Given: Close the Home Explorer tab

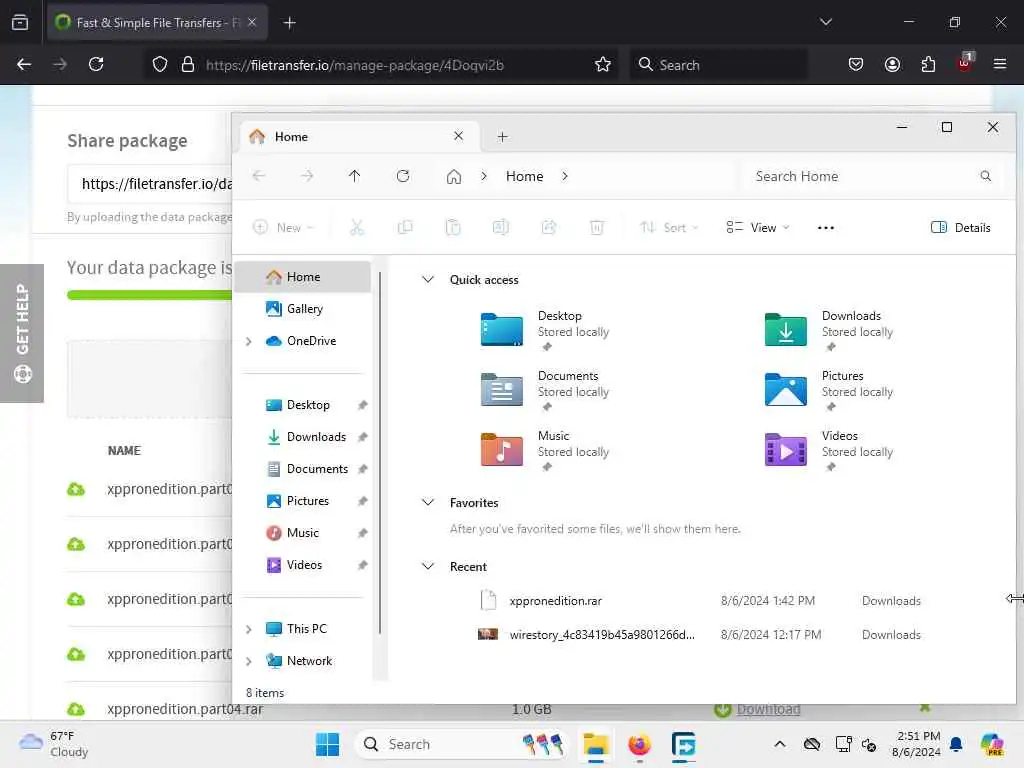Looking at the screenshot, I should pyautogui.click(x=458, y=136).
